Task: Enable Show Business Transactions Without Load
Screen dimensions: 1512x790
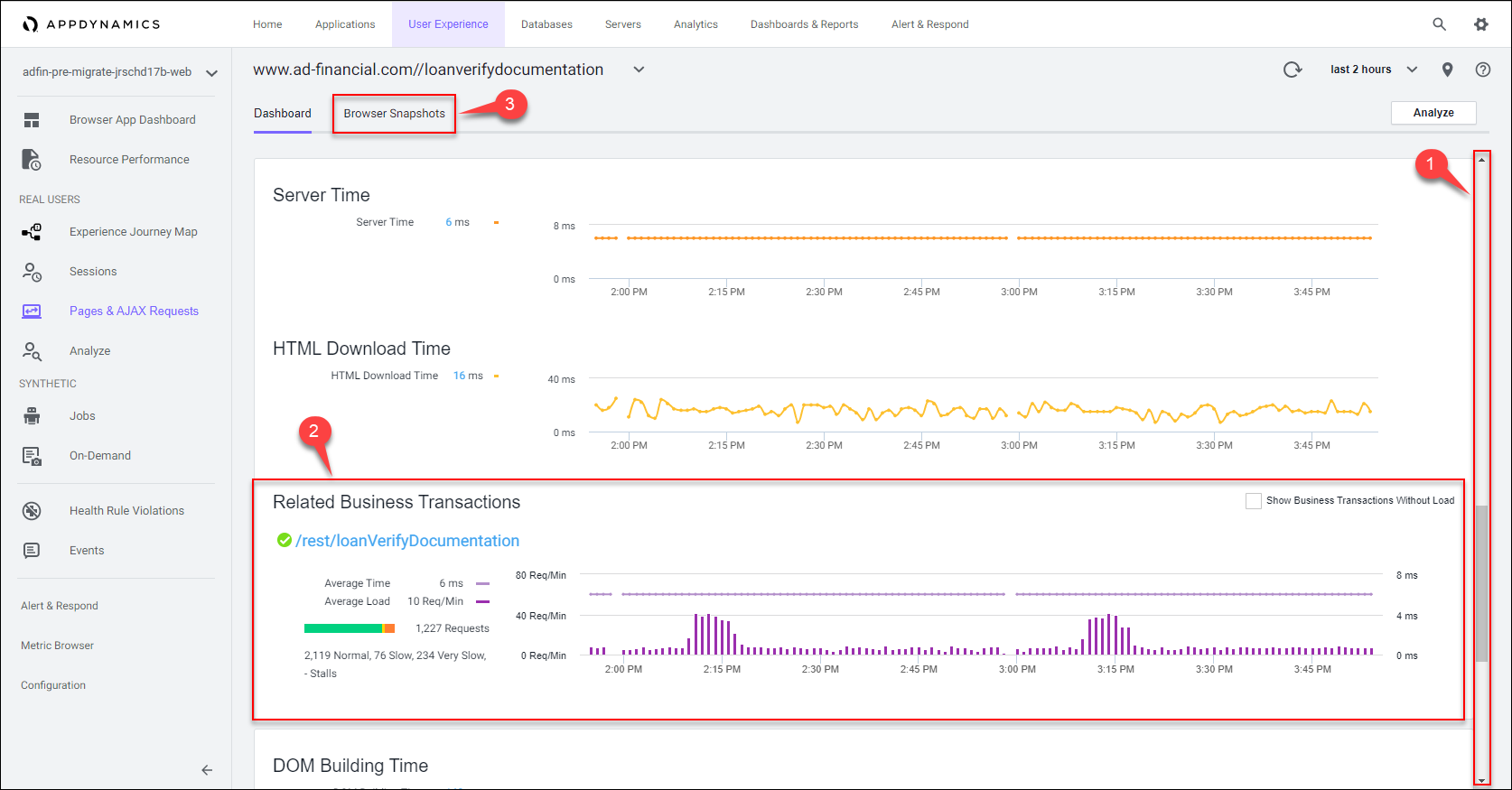Action: click(1253, 501)
